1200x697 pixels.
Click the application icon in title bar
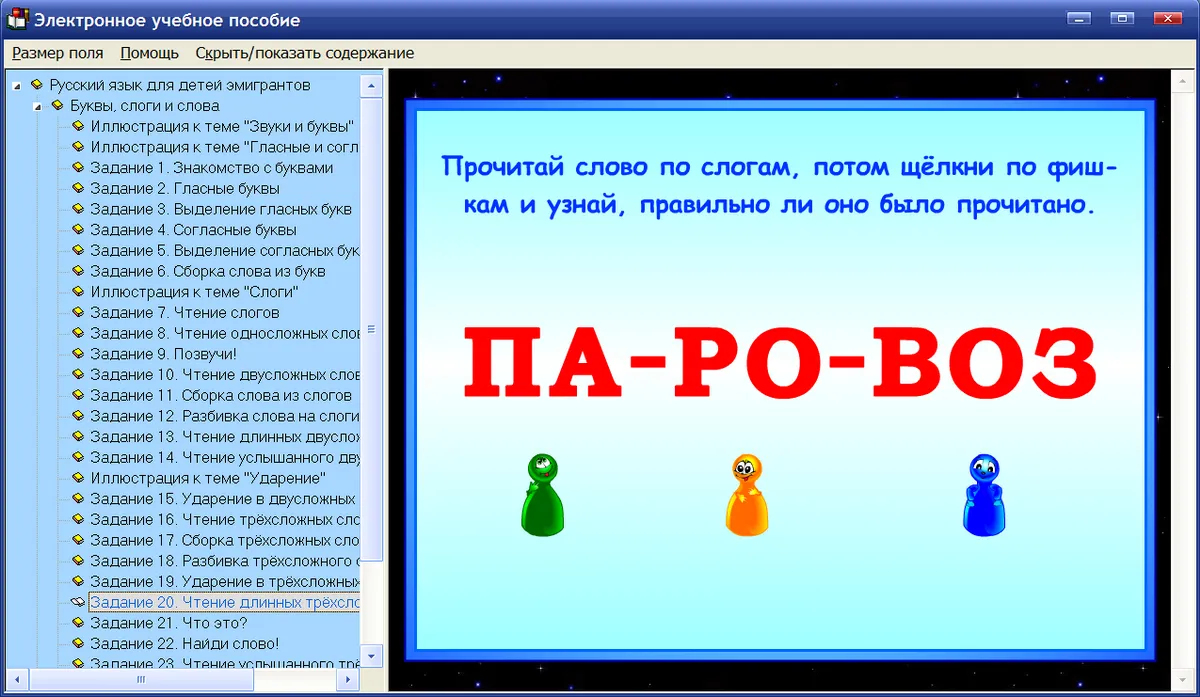[x=17, y=19]
